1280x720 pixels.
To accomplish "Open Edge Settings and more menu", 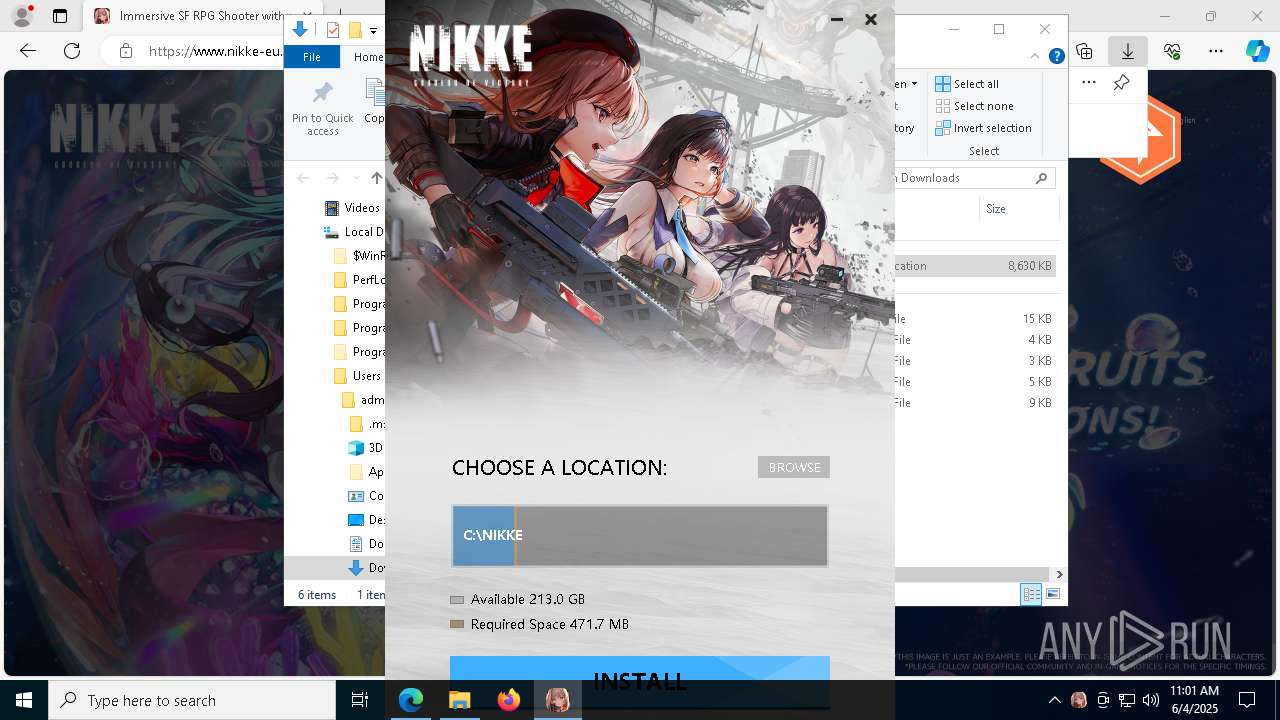I will click(1216, 51).
